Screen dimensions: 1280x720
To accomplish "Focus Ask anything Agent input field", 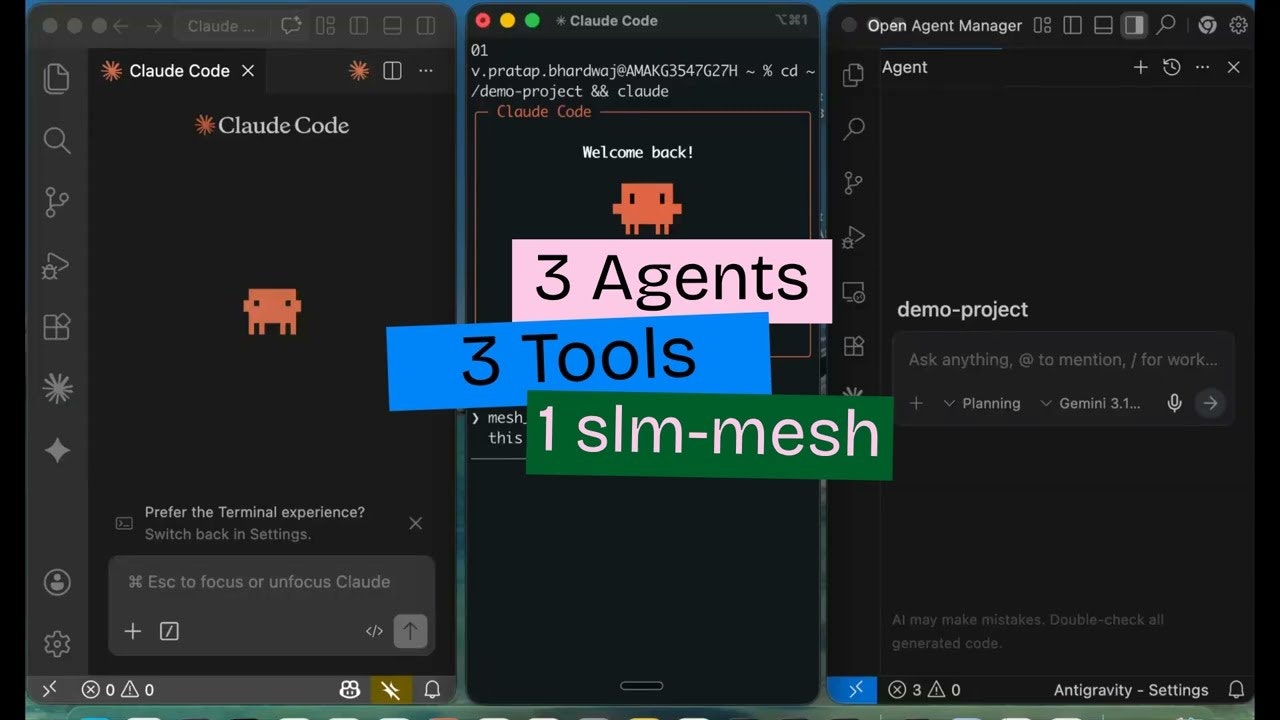I will (1063, 360).
